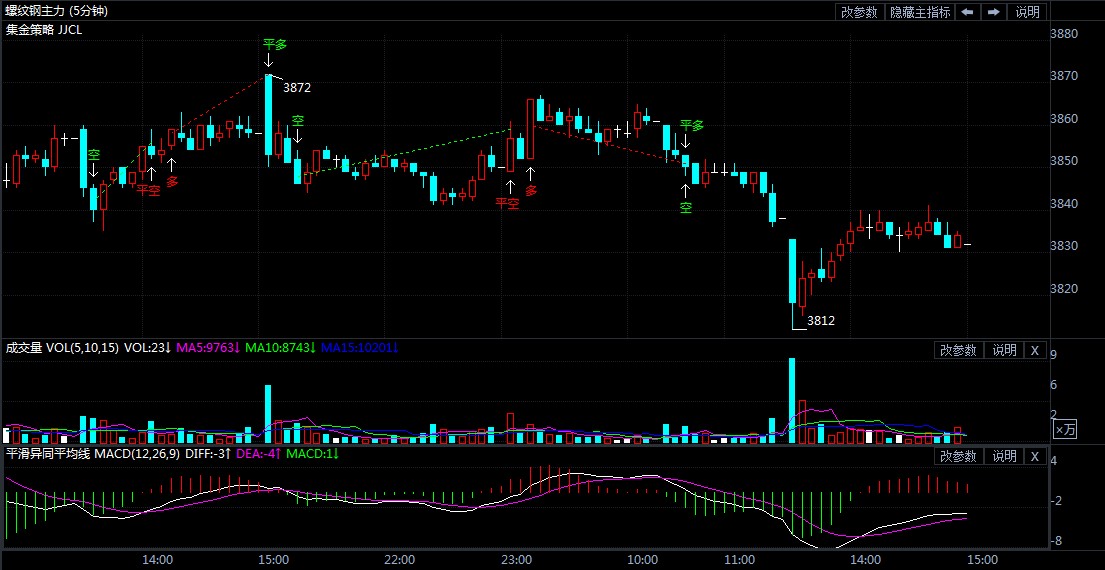
Task: Select the red 平空 signal near 14:00
Action: (x=148, y=190)
